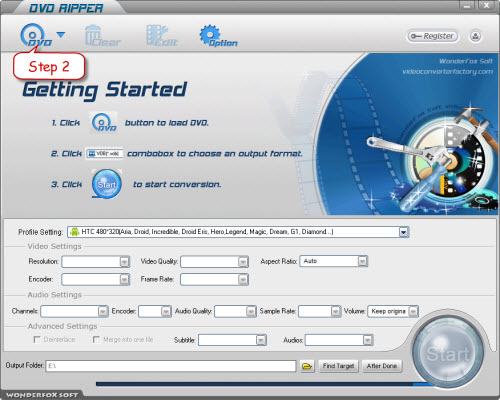Screen dimensions: 500x400
Task: Click the browse folder icon
Action: tap(307, 366)
